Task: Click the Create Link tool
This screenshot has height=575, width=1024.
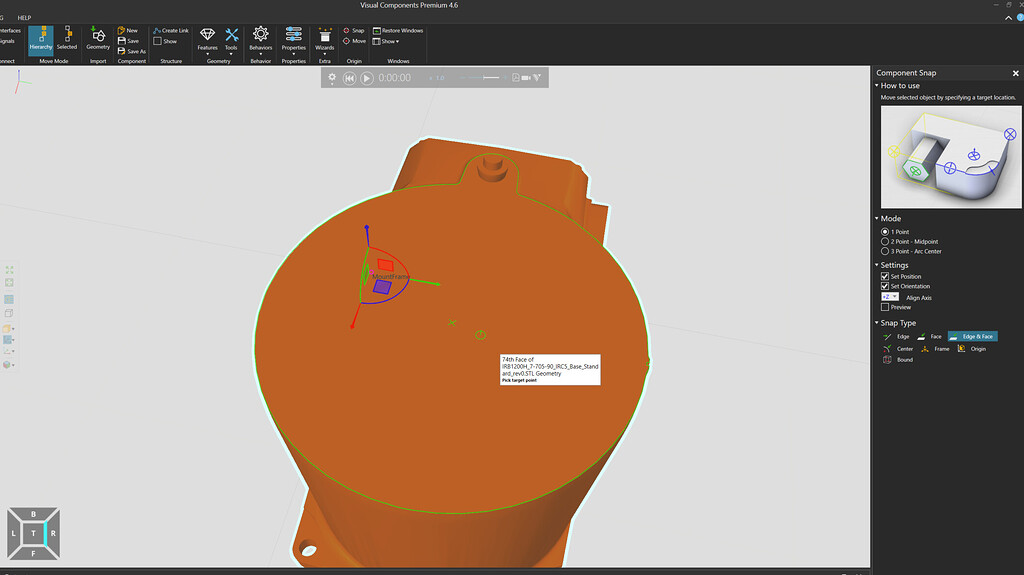Action: (x=171, y=30)
